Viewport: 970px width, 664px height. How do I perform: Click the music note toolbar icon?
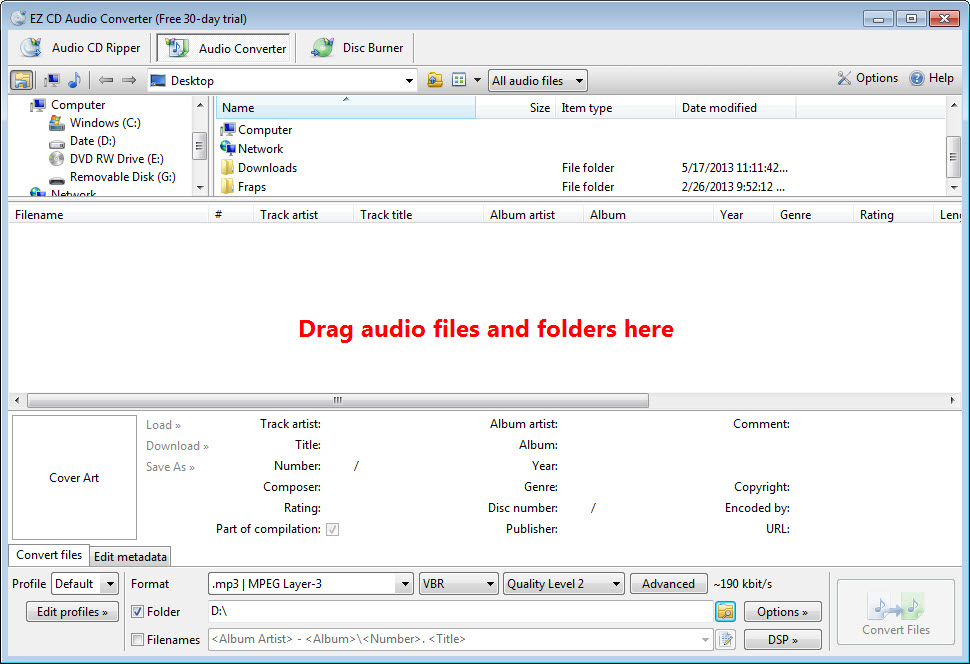pyautogui.click(x=74, y=80)
